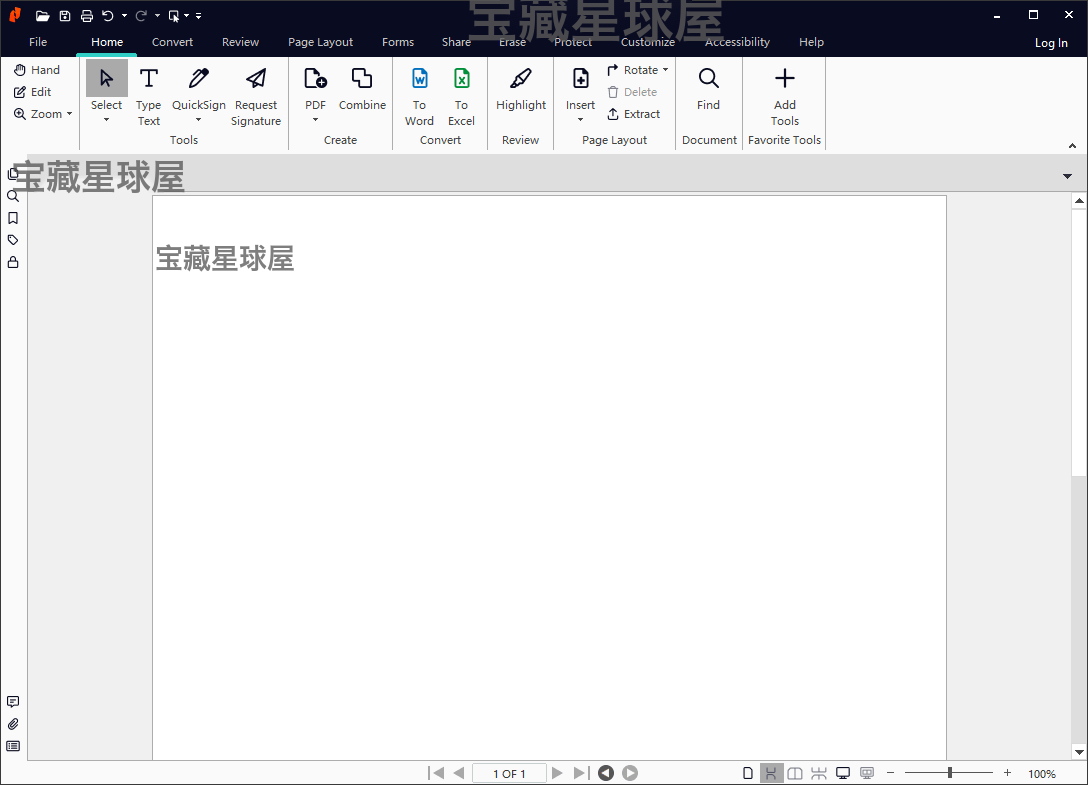Click Request Signature paper plane icon
The width and height of the screenshot is (1088, 785).
256,78
